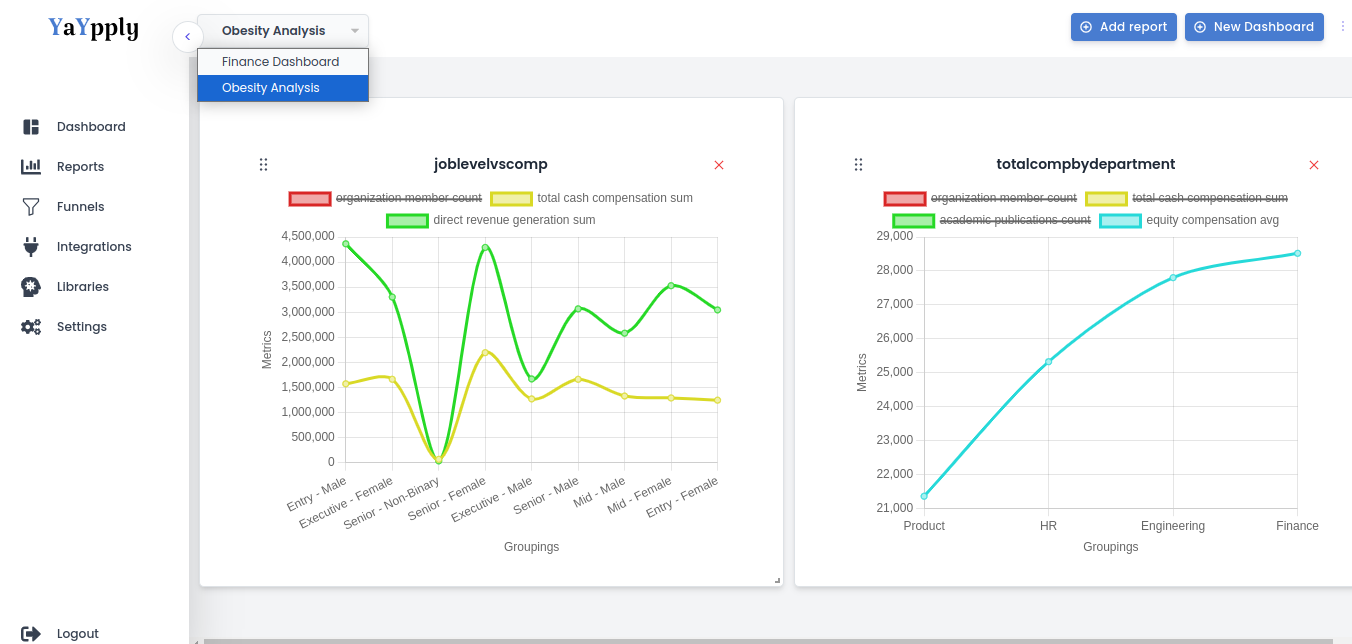Viewport: 1352px width, 644px height.
Task: Remove the totalcompbydepartment chart with red X
Action: point(1314,165)
